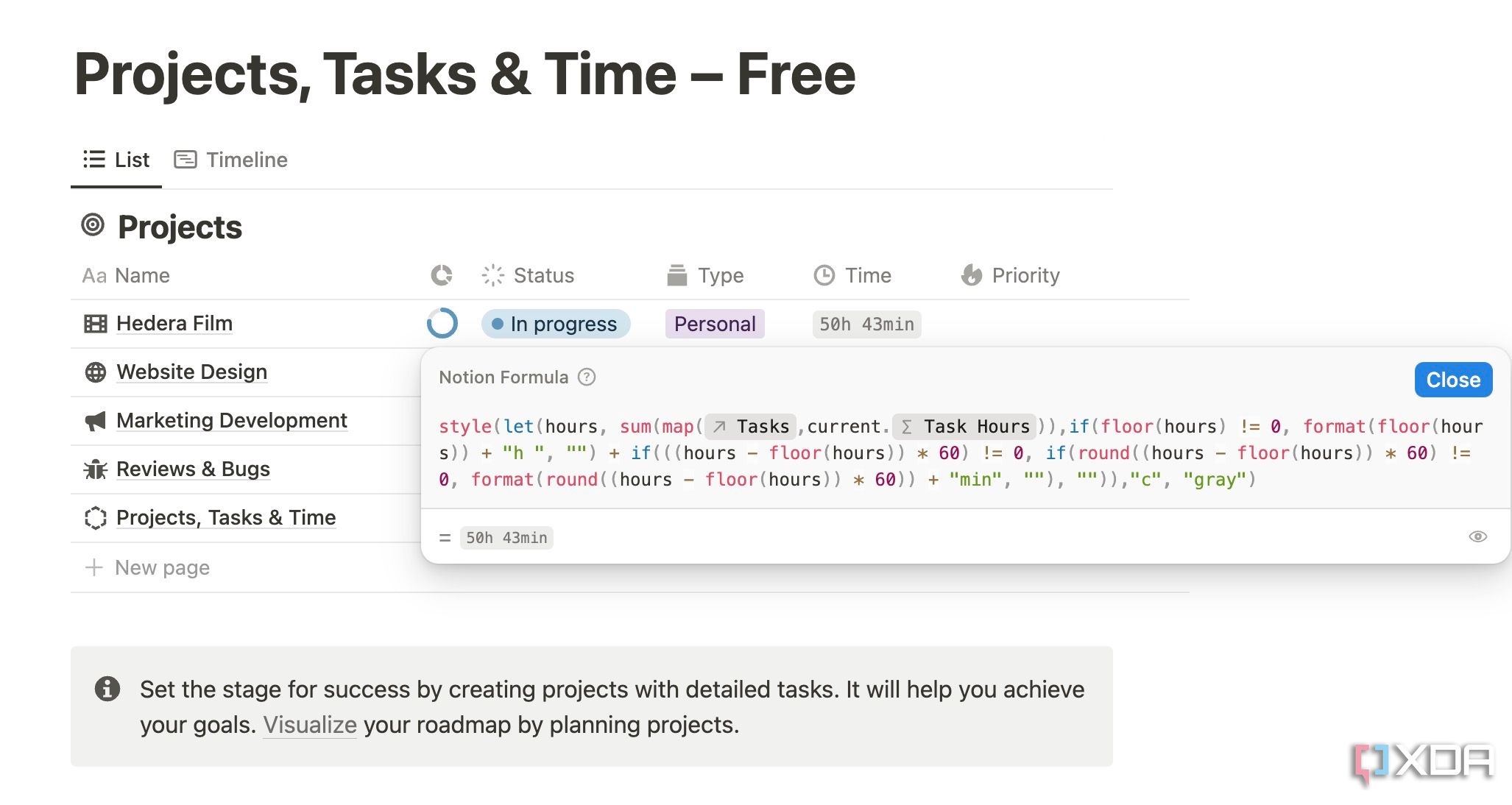1512x805 pixels.
Task: Toggle formula result visibility eye icon
Action: 1476,536
